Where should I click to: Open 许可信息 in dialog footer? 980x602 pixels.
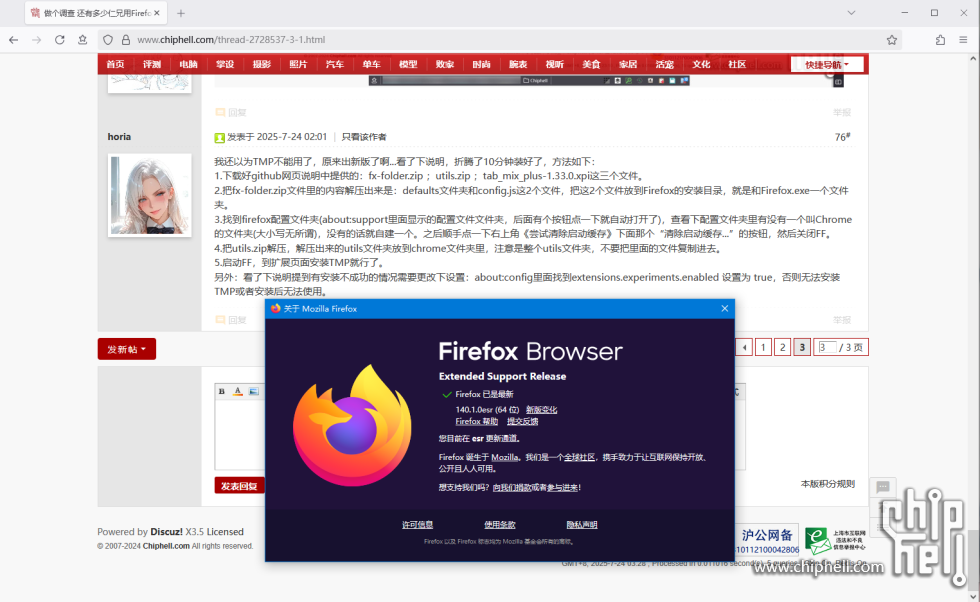(x=418, y=525)
